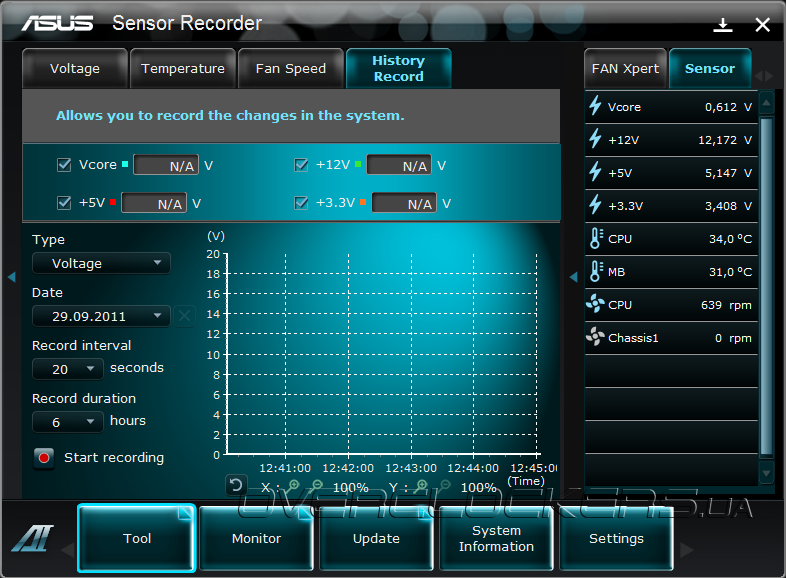Screen dimensions: 786x578
Task: Zoom in on the Y axis
Action: (x=422, y=485)
